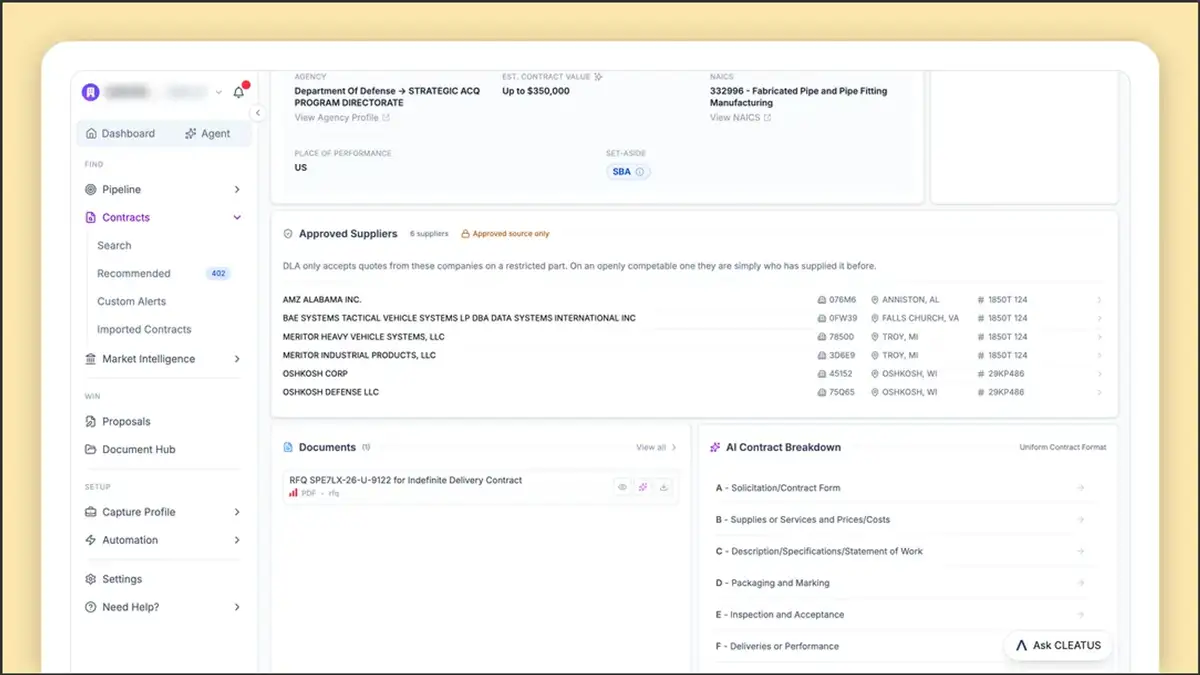The width and height of the screenshot is (1200, 675).
Task: Click the Document Hub folder icon
Action: [x=91, y=449]
